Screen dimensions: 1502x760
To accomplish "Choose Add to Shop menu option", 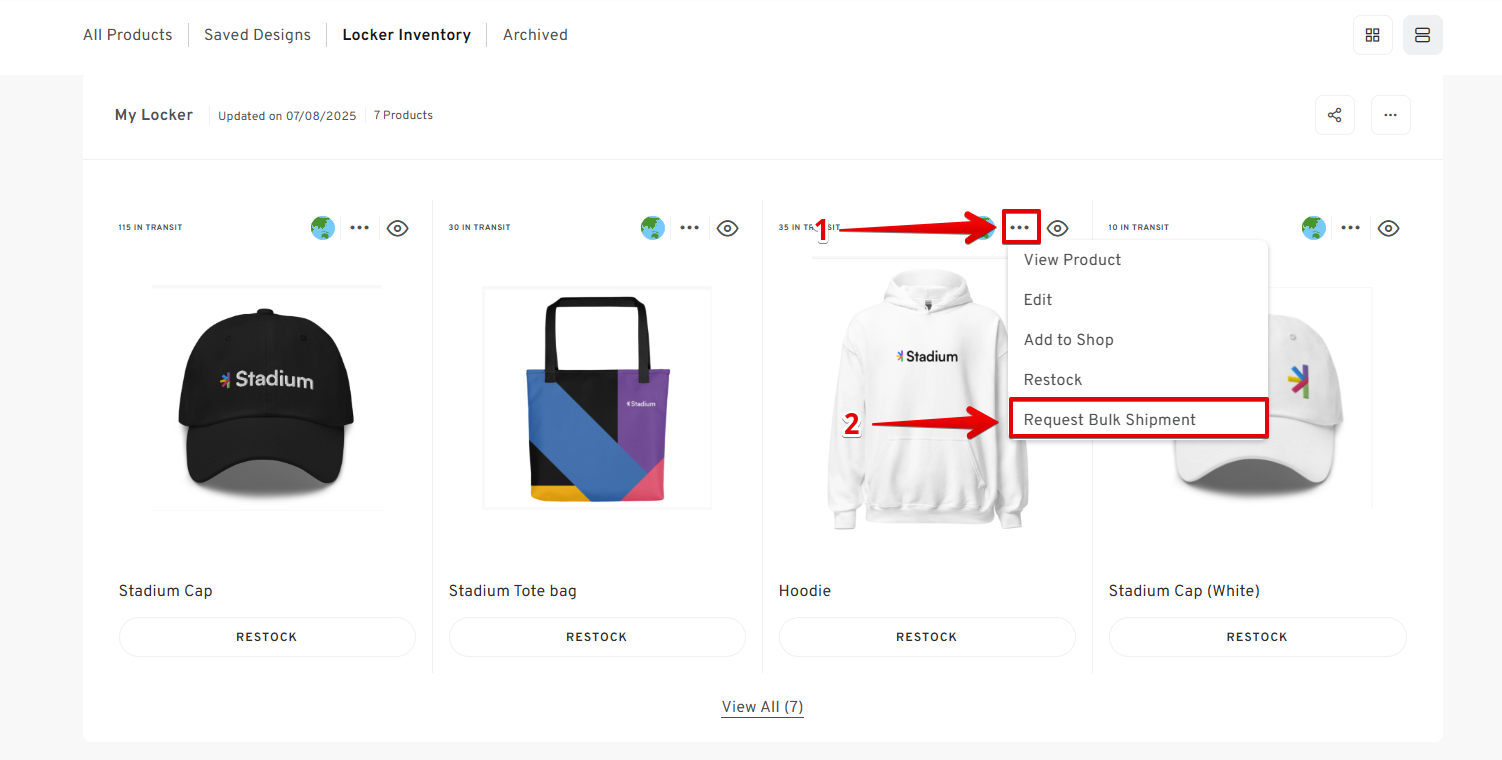I will point(1068,340).
